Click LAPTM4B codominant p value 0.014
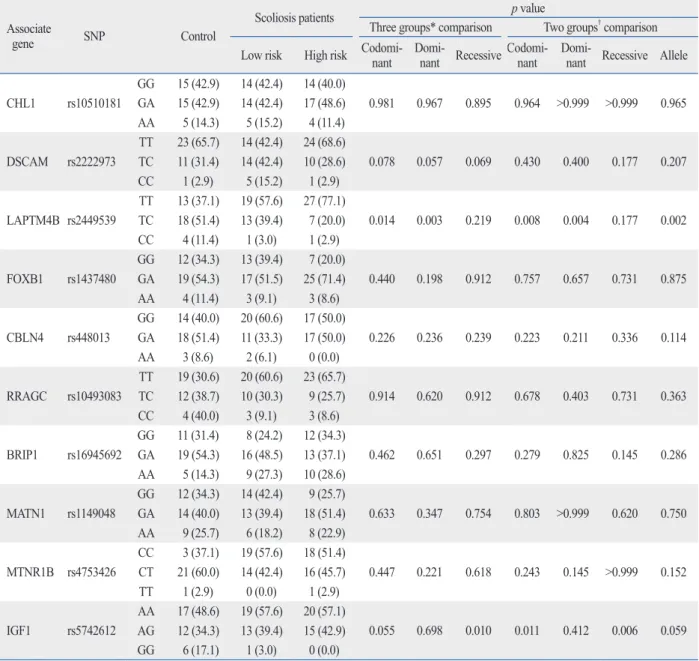Screen dimensions: 699x661 (x=382, y=220)
